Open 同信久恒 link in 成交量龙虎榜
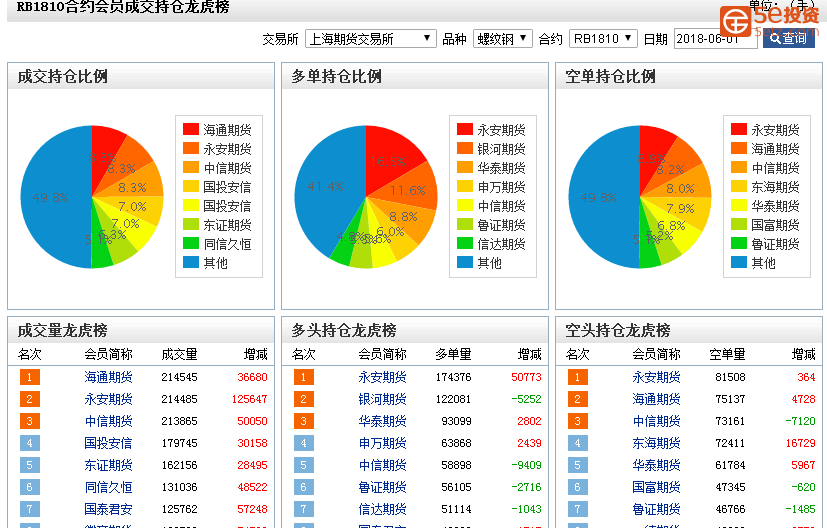The height and width of the screenshot is (528, 827). point(108,487)
